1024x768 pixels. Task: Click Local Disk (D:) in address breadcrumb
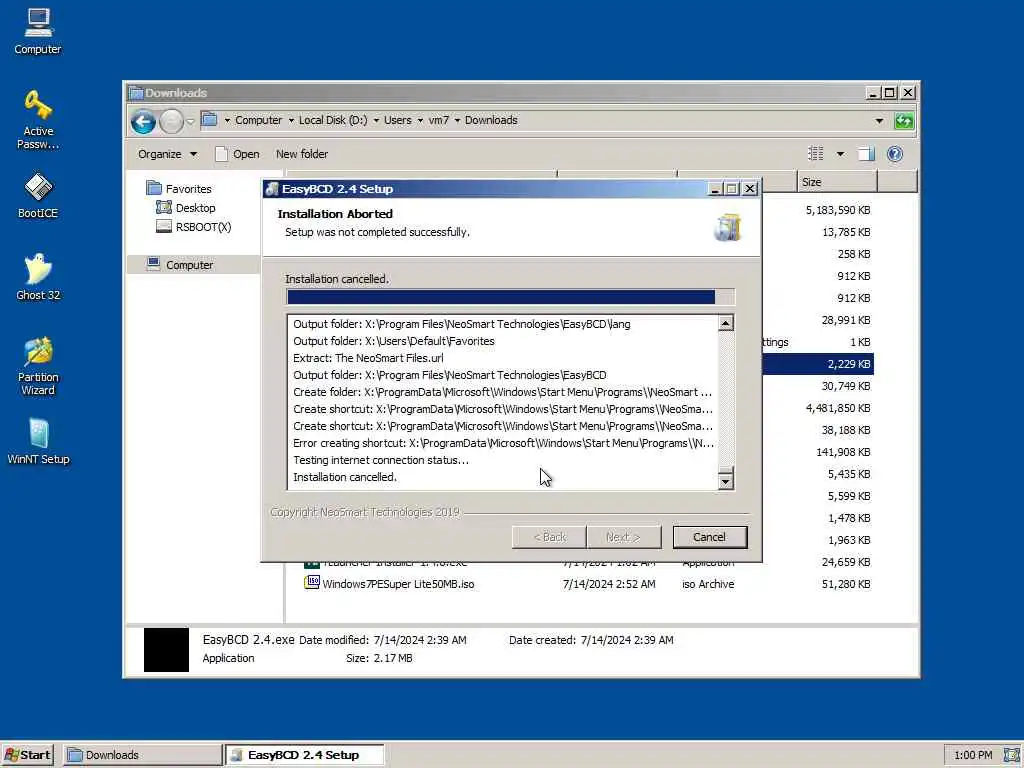pyautogui.click(x=333, y=120)
